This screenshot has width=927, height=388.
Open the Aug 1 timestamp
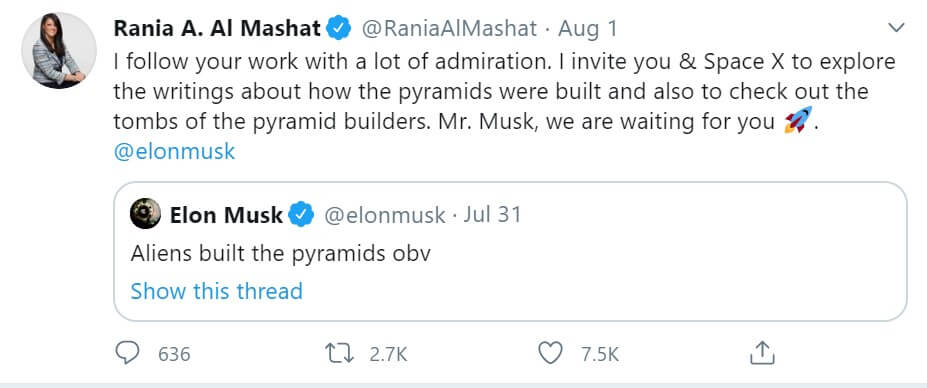click(588, 28)
